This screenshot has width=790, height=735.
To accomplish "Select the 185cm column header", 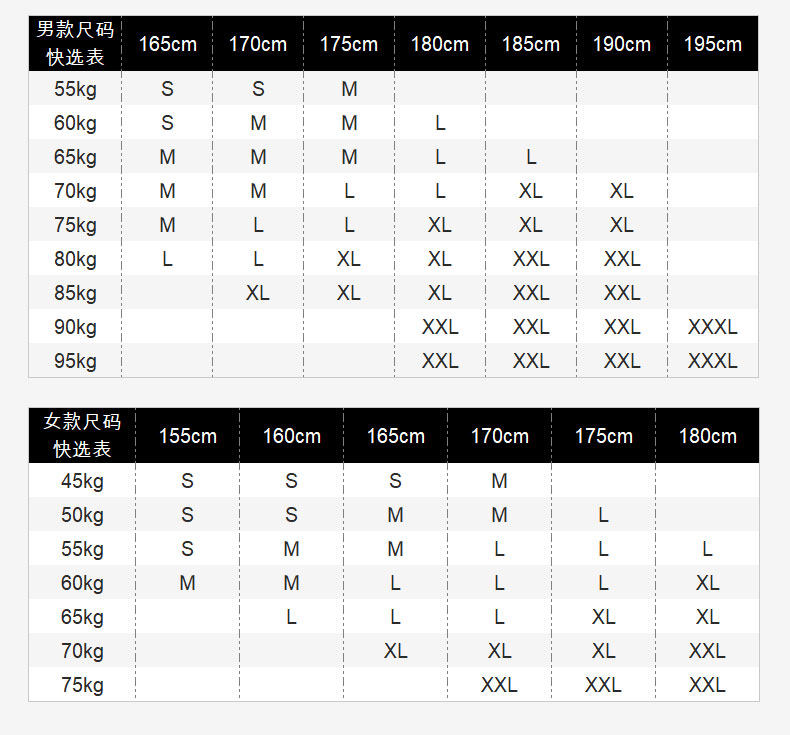I will tap(531, 44).
